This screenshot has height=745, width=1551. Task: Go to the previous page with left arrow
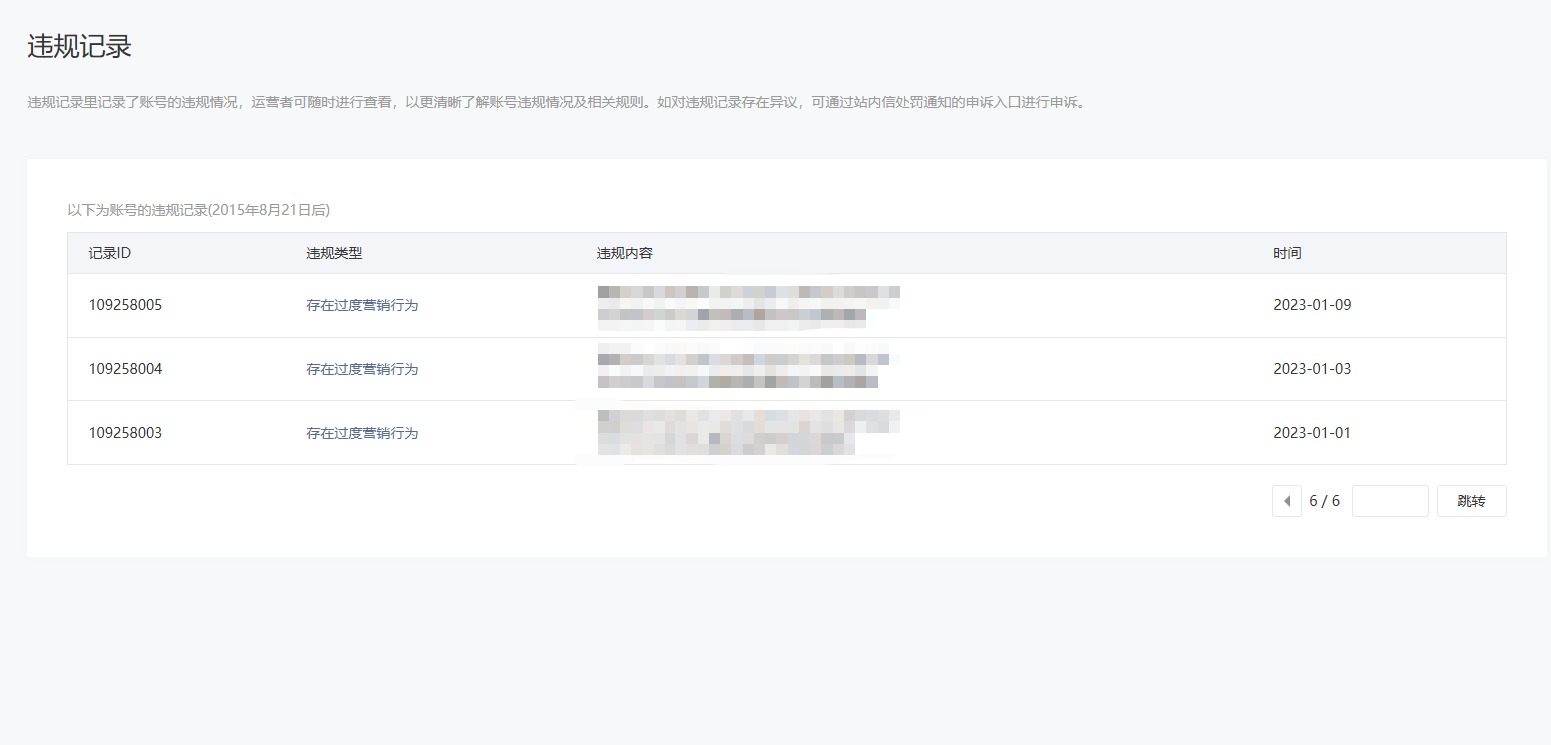[x=1286, y=501]
